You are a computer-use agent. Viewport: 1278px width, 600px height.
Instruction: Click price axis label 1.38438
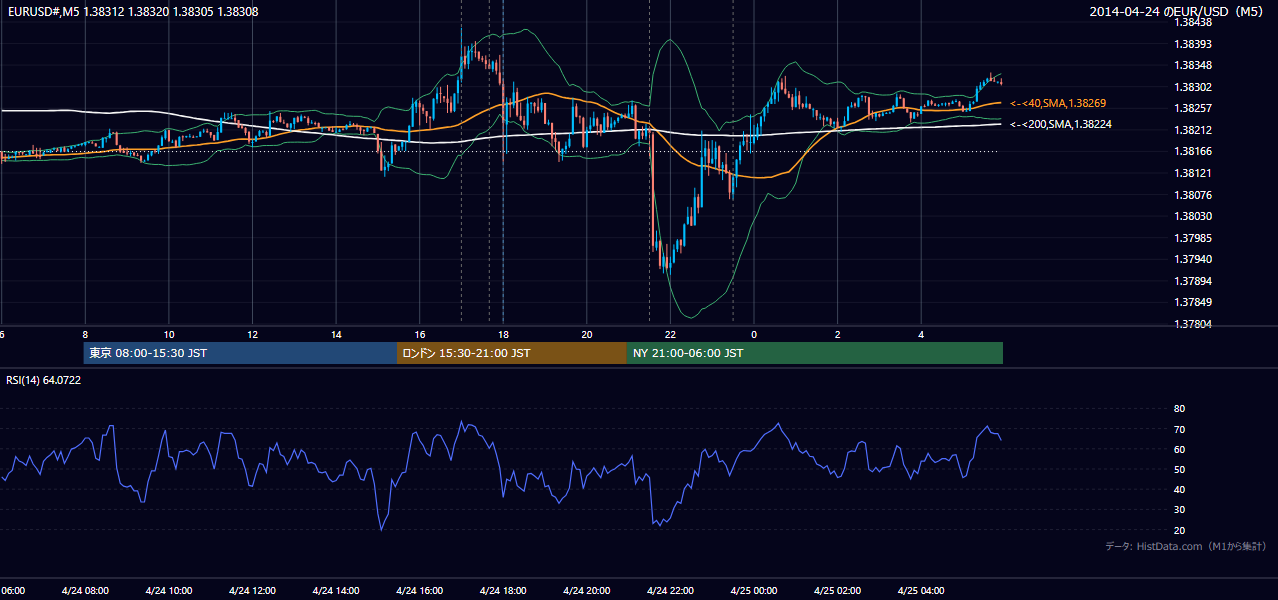pyautogui.click(x=1192, y=22)
